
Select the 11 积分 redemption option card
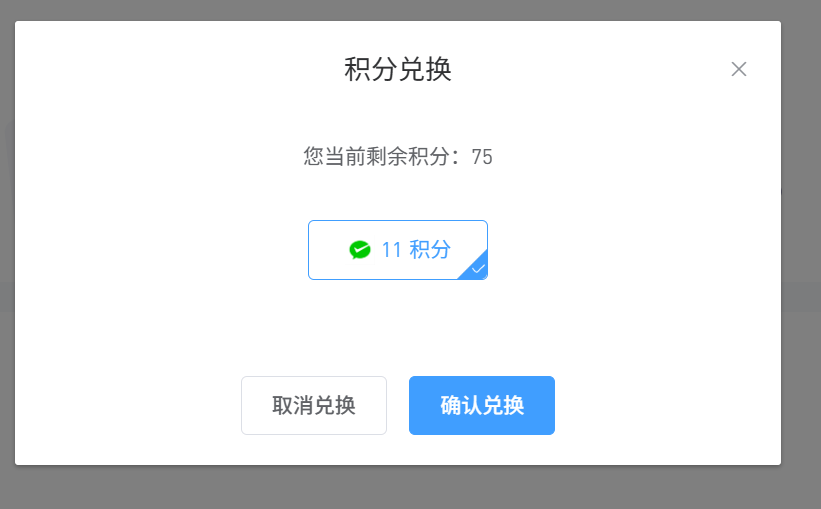[398, 250]
